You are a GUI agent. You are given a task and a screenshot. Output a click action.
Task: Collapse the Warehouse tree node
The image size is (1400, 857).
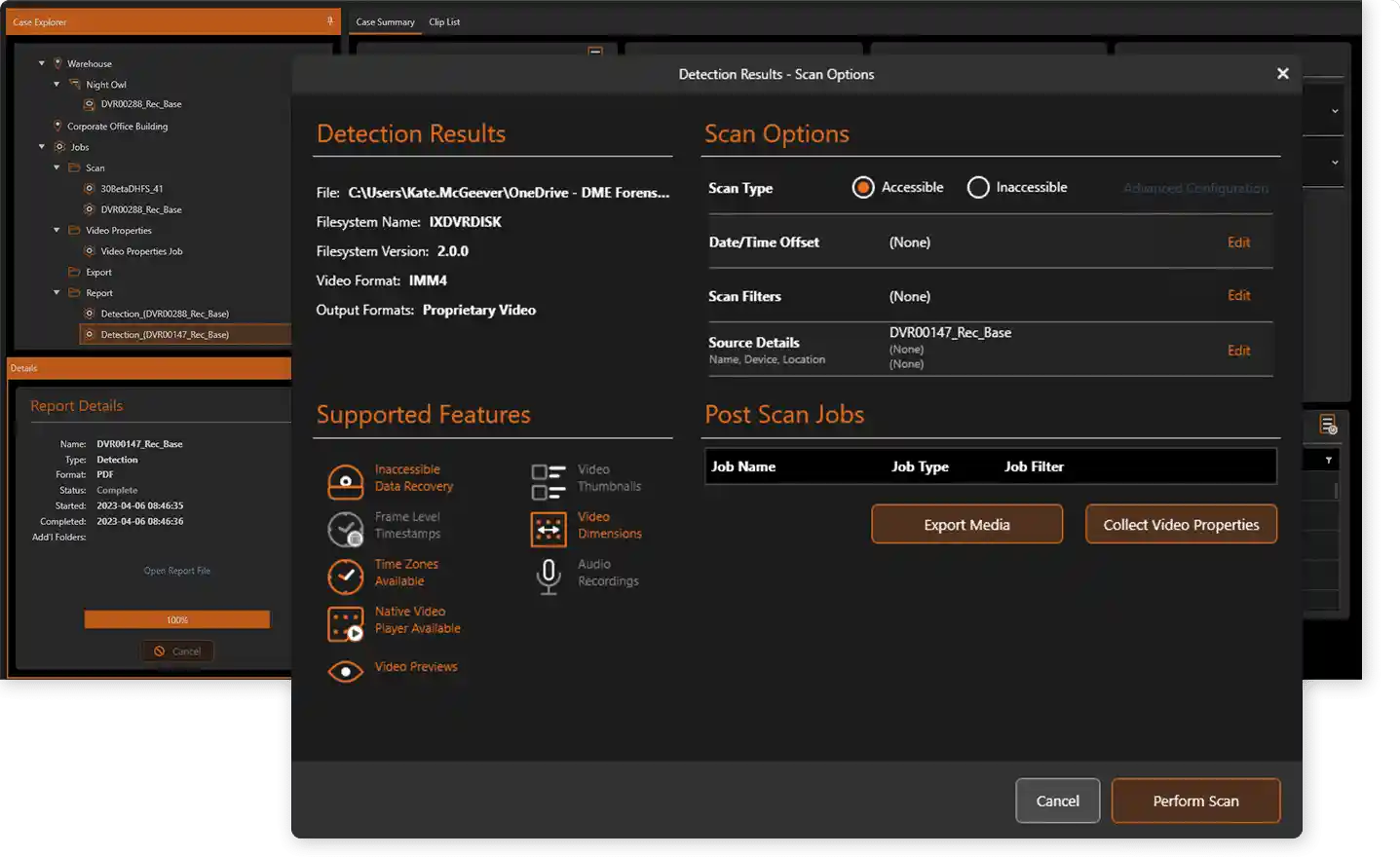pos(41,63)
